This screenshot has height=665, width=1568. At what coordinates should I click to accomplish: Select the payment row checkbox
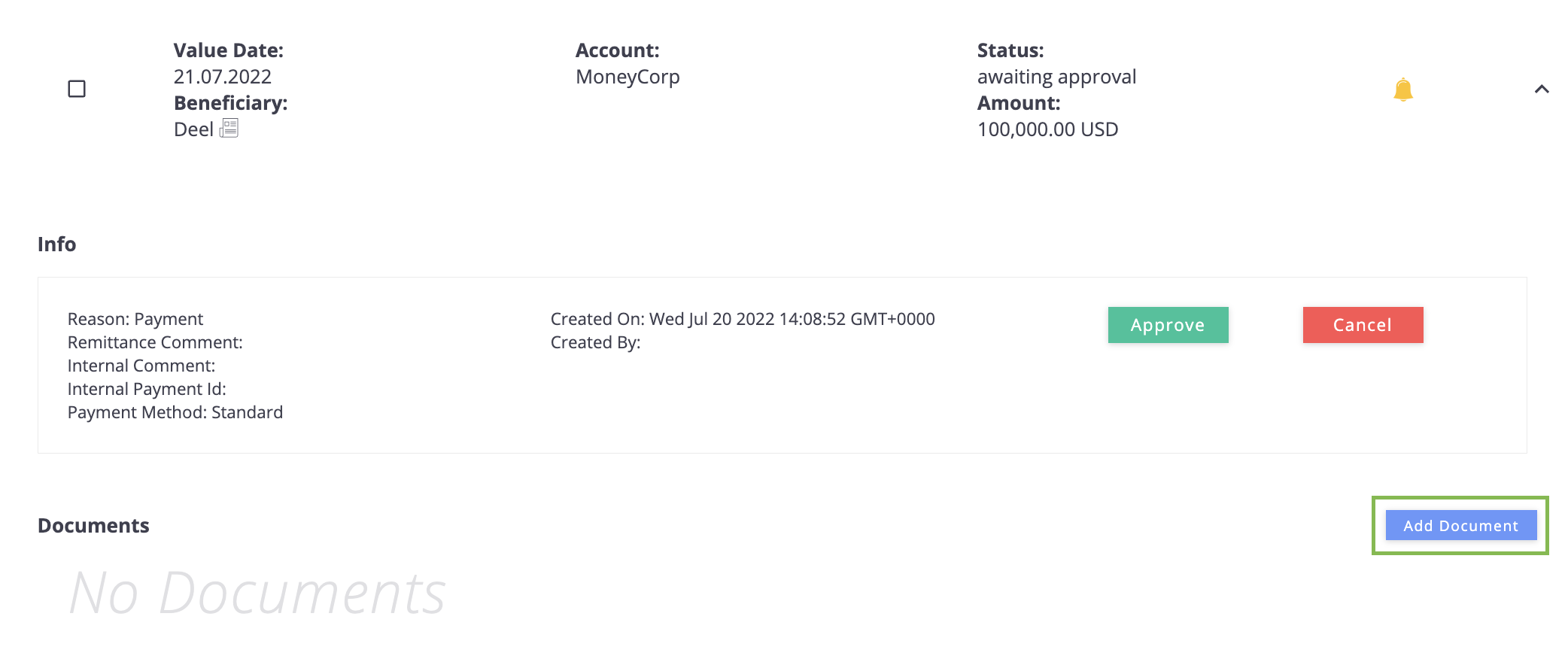[x=77, y=89]
